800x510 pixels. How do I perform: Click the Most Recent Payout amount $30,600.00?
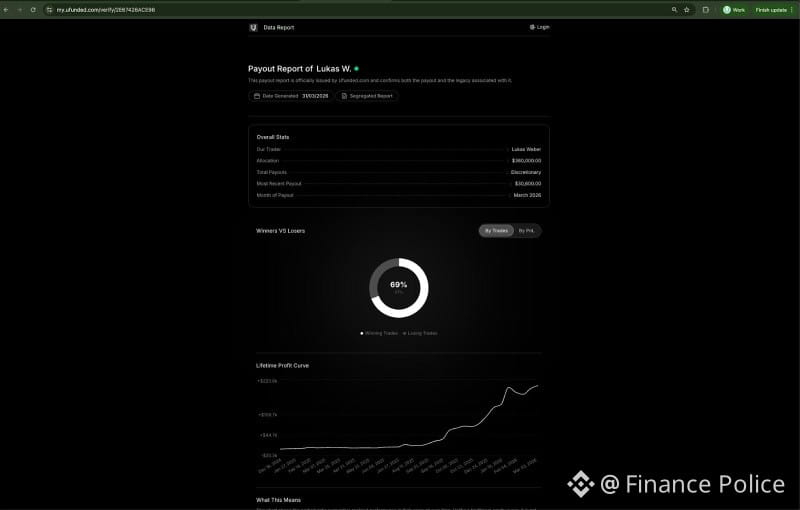point(528,184)
